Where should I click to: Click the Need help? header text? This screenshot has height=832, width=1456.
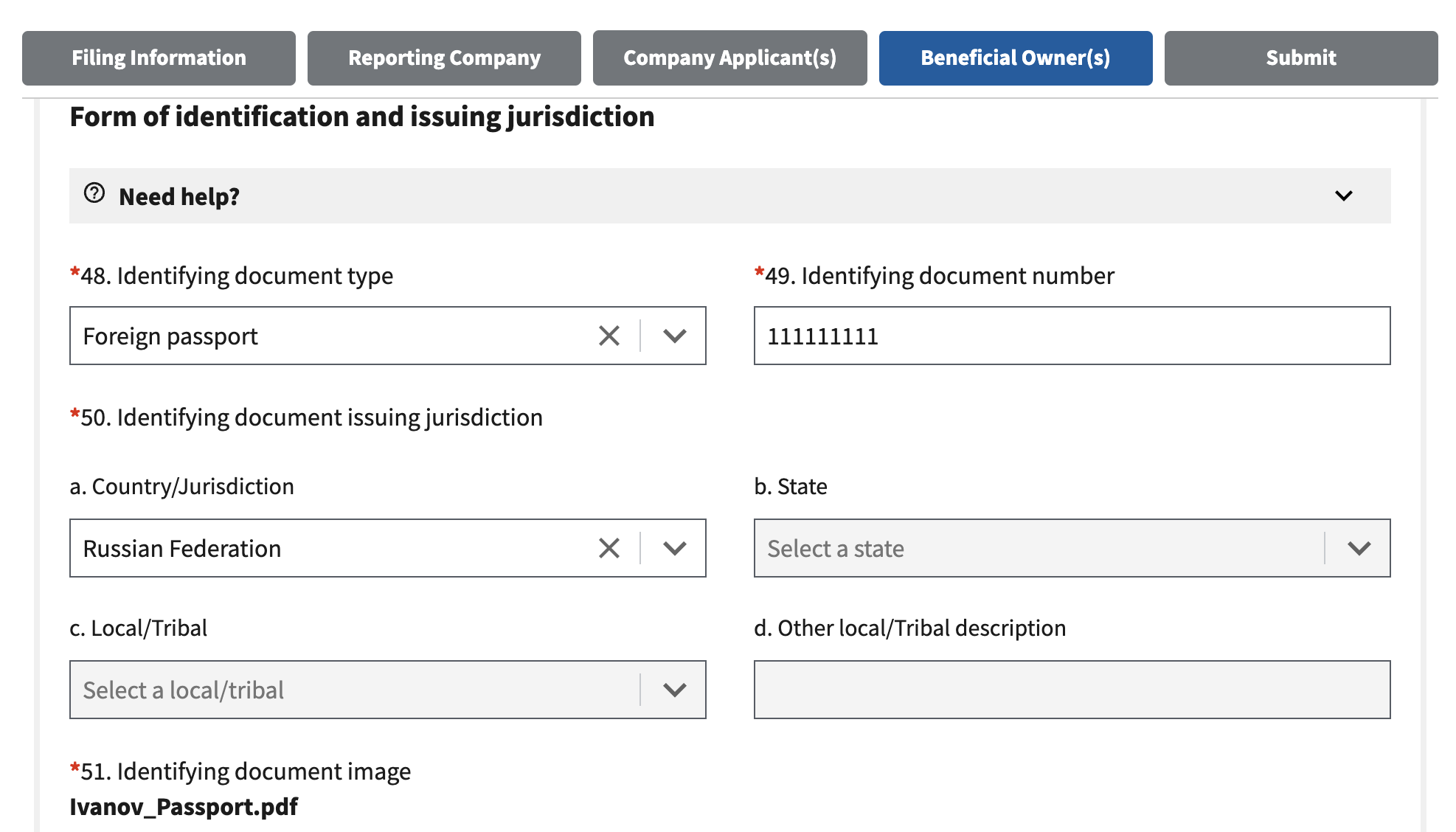click(179, 197)
